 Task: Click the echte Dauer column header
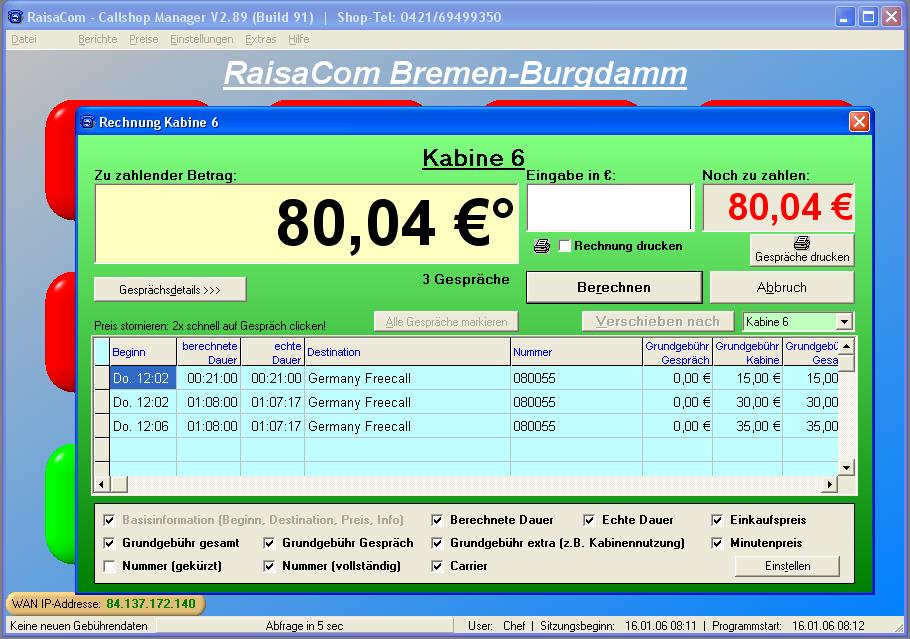[273, 352]
